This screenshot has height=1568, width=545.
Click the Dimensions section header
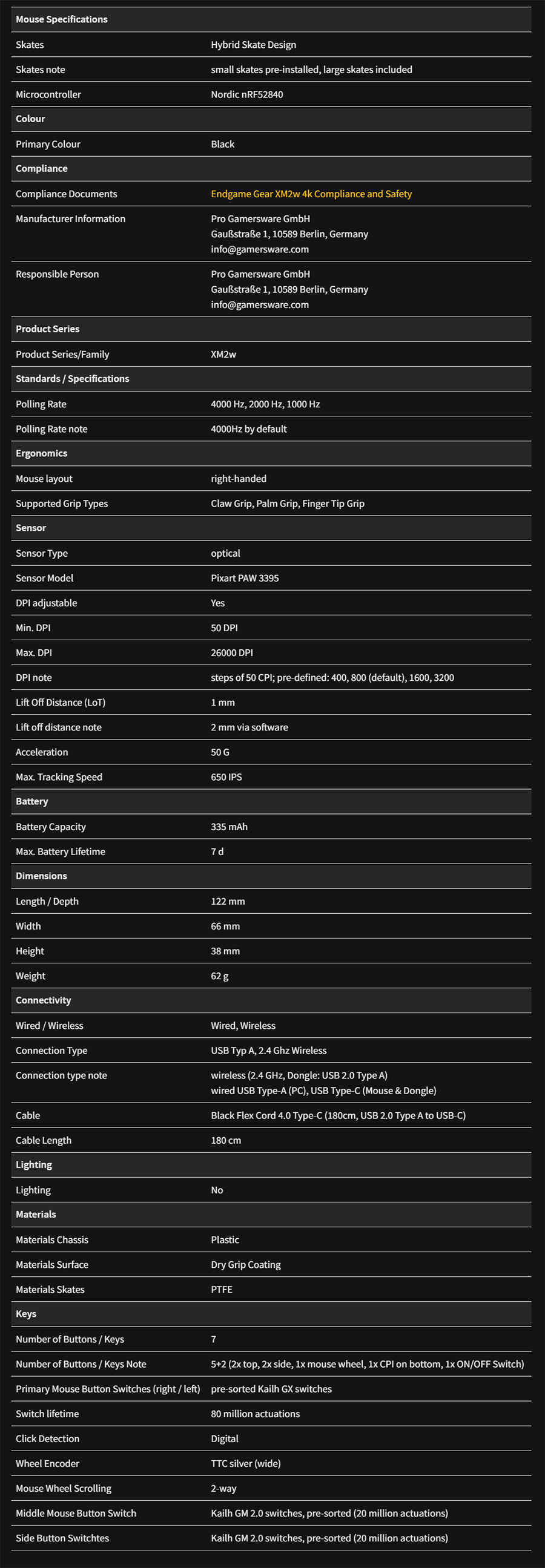[x=41, y=876]
